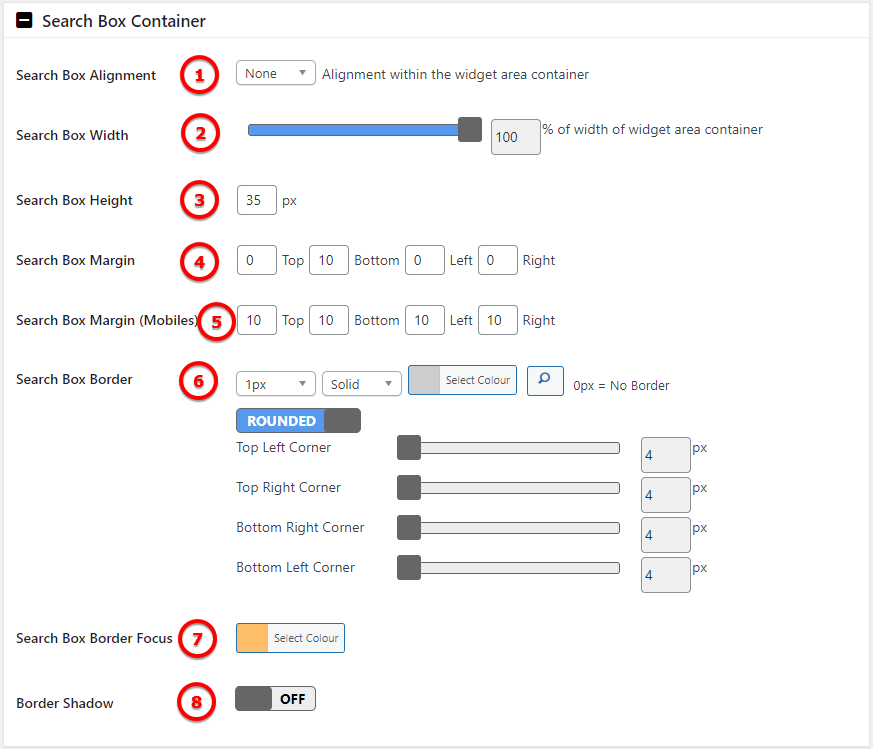Click the magnifier preview icon beside border colour
873x749 pixels.
(x=545, y=380)
